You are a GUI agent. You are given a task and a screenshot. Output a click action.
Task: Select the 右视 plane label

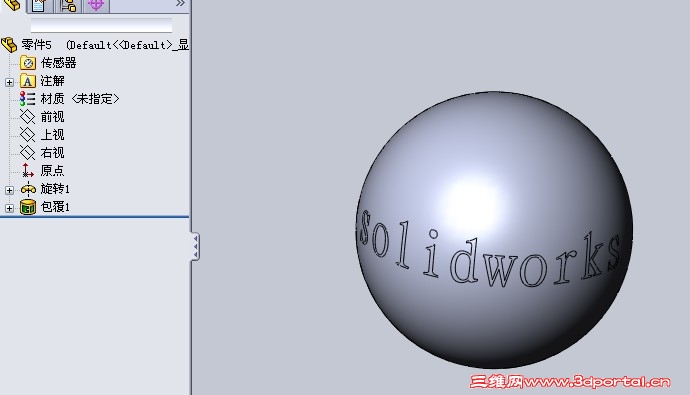coord(52,153)
